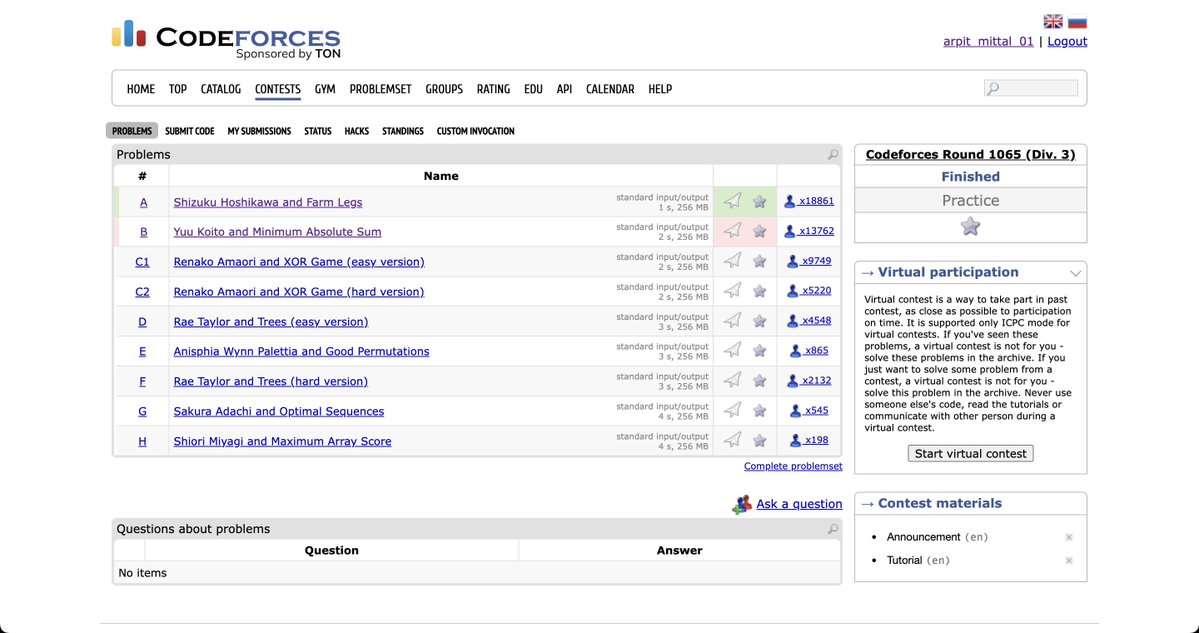Open Anisphia Wynn Palettia and Good Permutations
The width and height of the screenshot is (1199, 633).
click(x=301, y=351)
